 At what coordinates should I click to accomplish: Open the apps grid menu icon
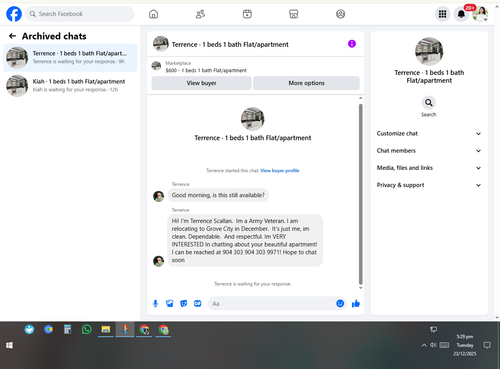pos(442,14)
